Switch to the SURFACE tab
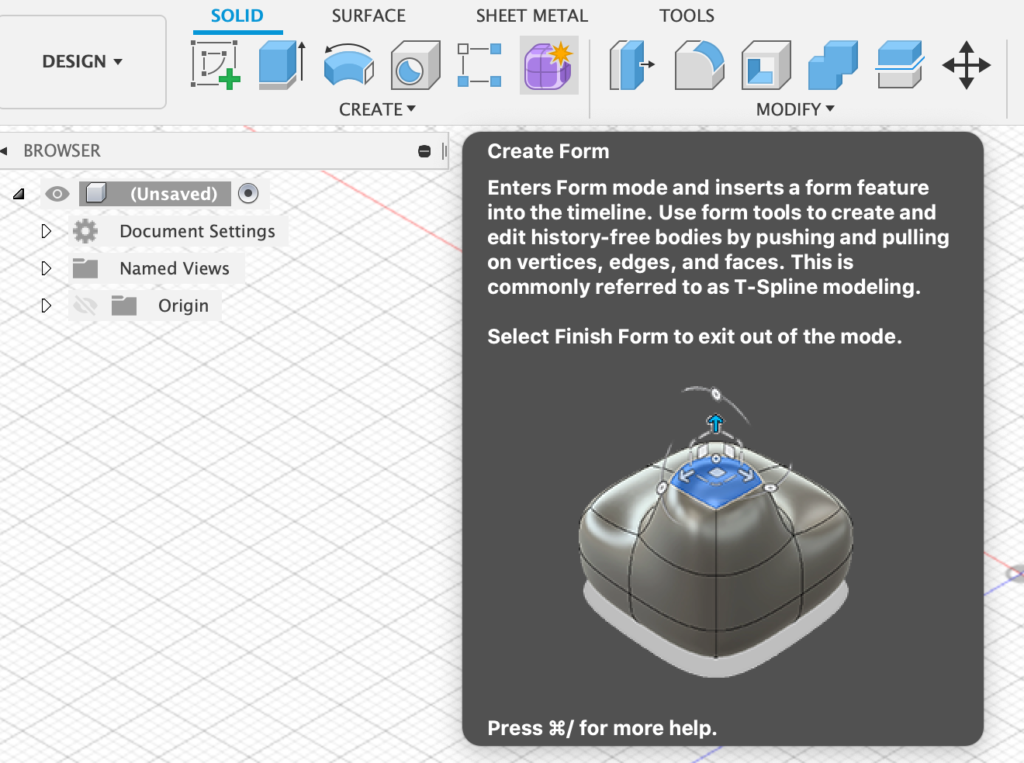 [x=368, y=16]
